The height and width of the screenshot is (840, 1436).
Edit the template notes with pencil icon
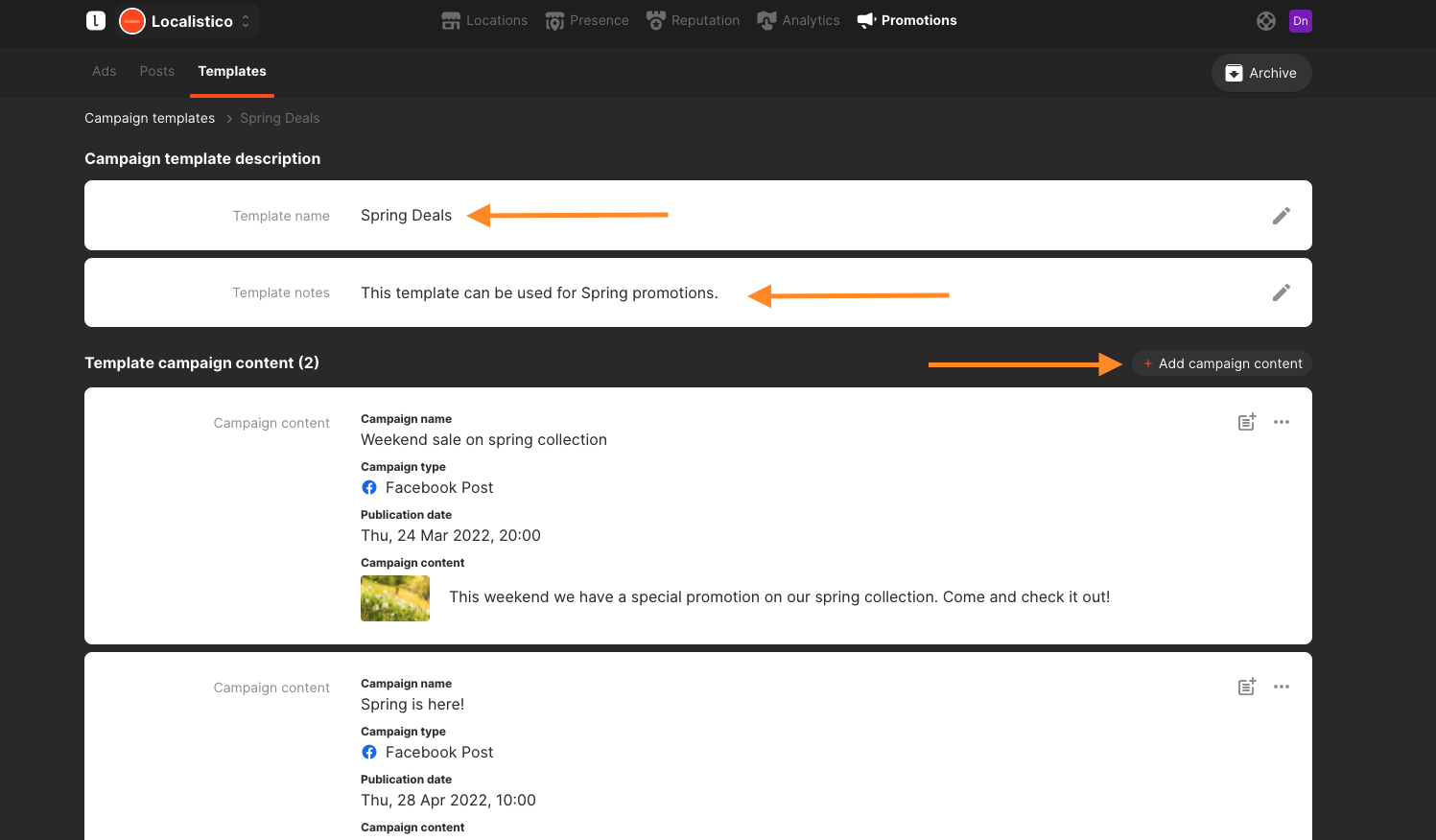(1282, 292)
